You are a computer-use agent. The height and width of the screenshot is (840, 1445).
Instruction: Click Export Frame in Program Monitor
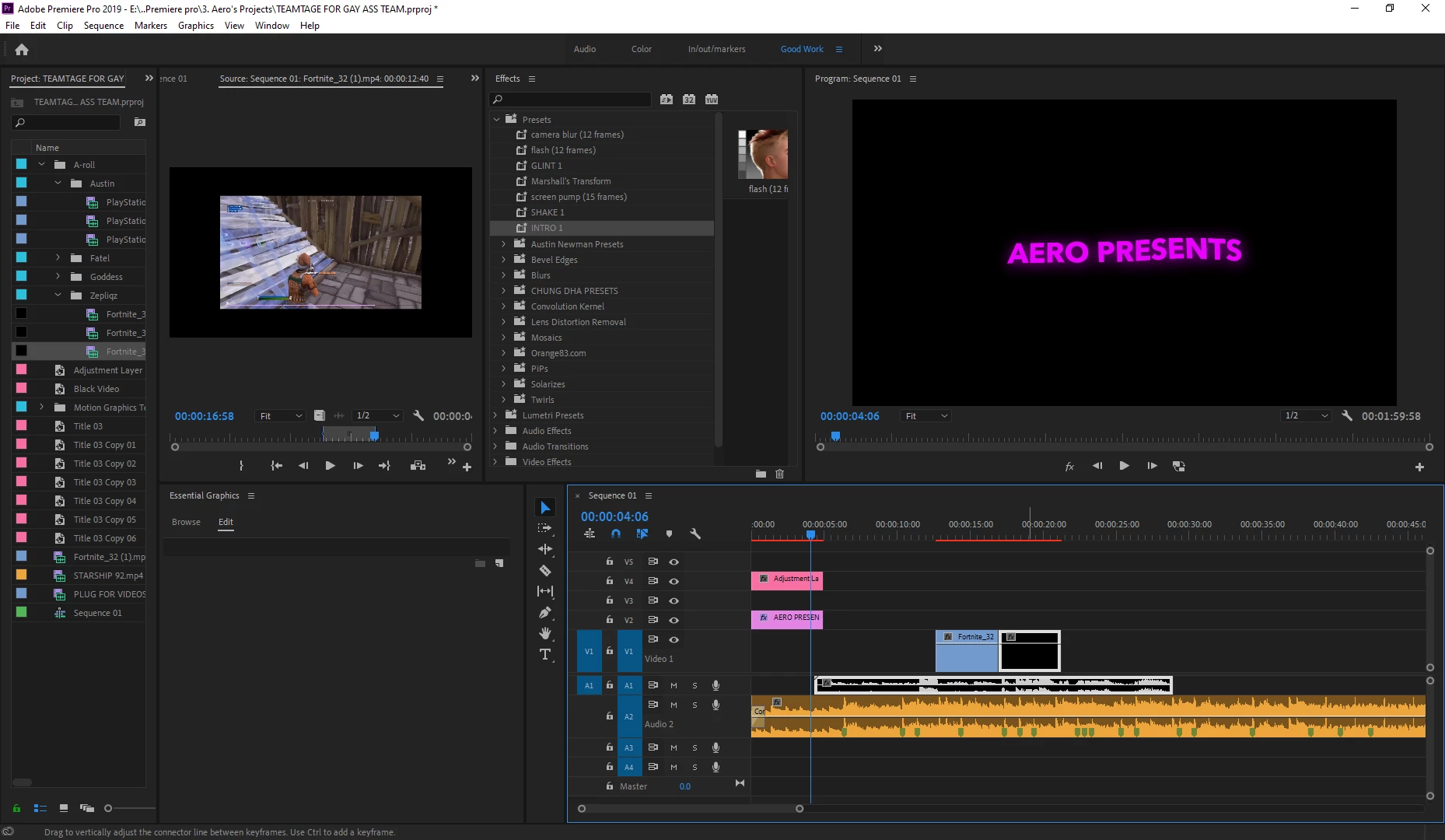tap(1179, 466)
